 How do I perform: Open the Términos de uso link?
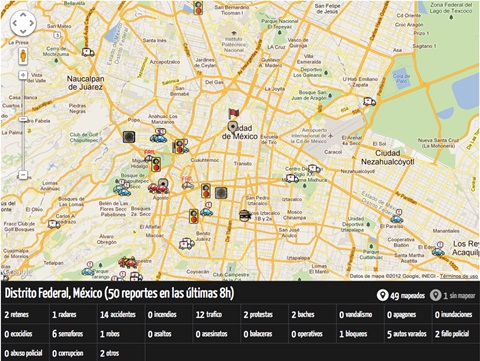[459, 276]
